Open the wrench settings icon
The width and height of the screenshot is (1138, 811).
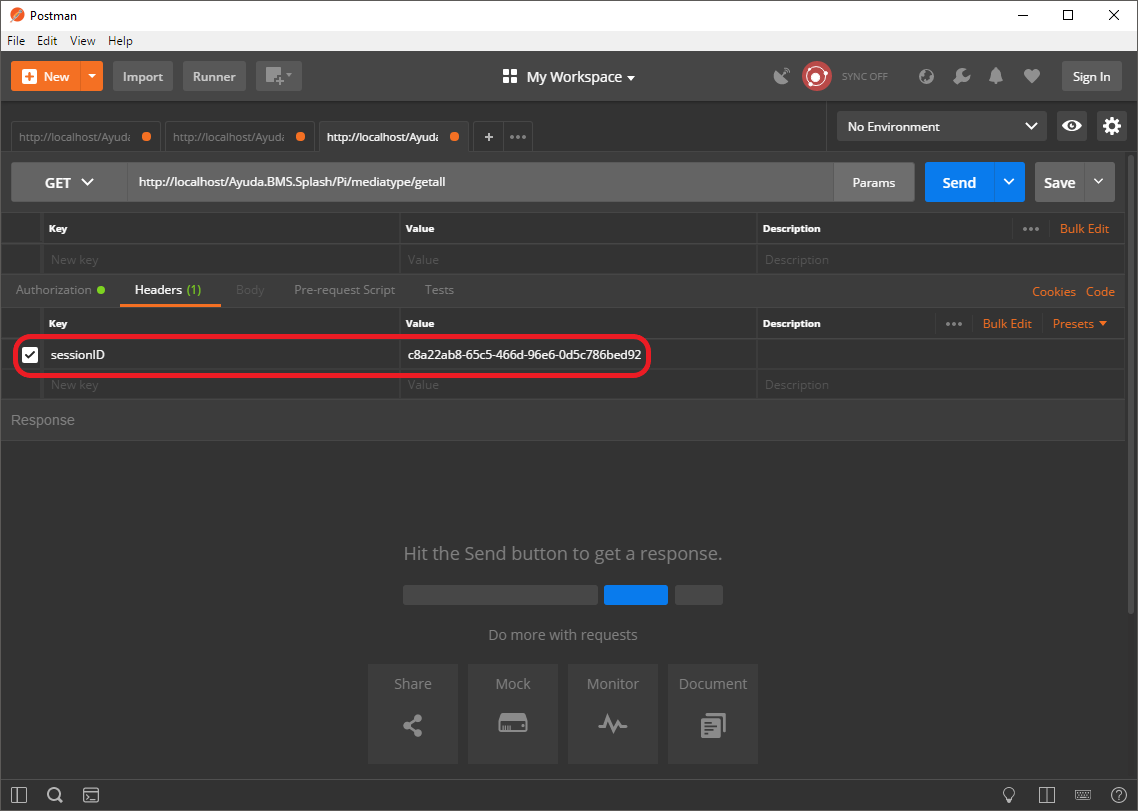tap(962, 76)
